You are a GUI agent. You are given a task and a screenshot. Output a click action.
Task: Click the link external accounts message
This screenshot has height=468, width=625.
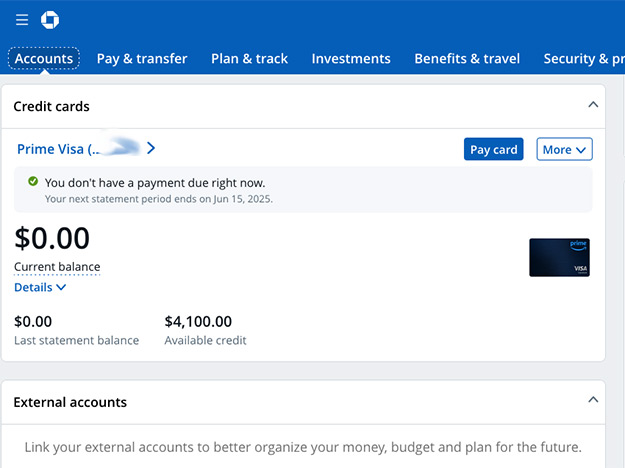click(303, 447)
